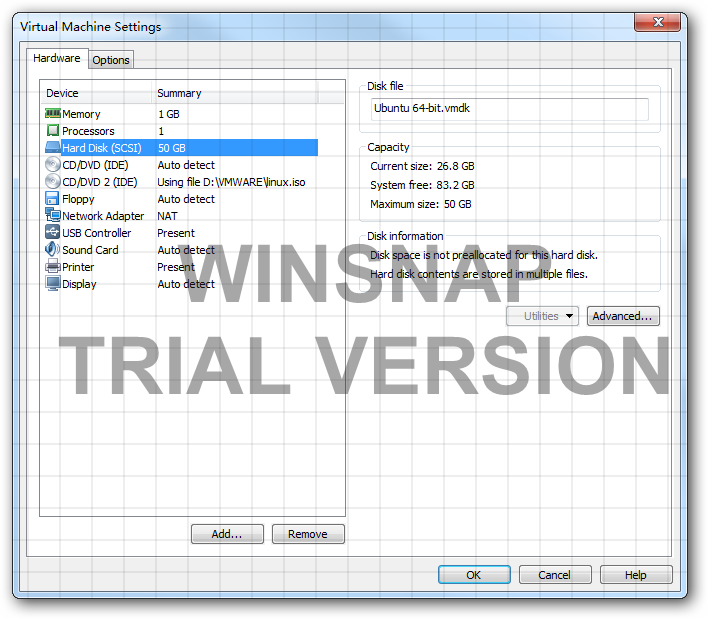Switch to the Options tab

coord(111,60)
